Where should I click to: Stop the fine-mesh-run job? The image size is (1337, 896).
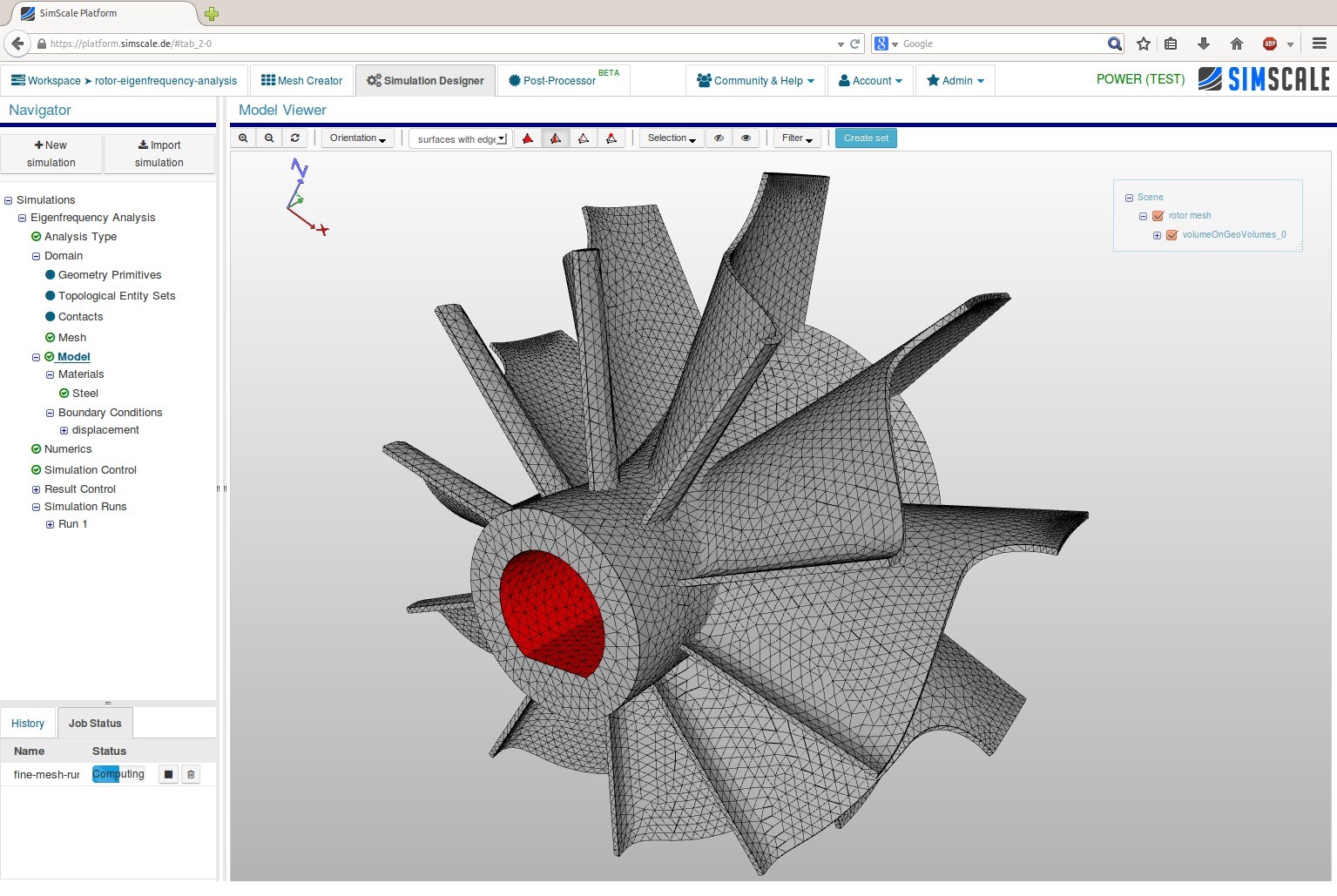169,774
